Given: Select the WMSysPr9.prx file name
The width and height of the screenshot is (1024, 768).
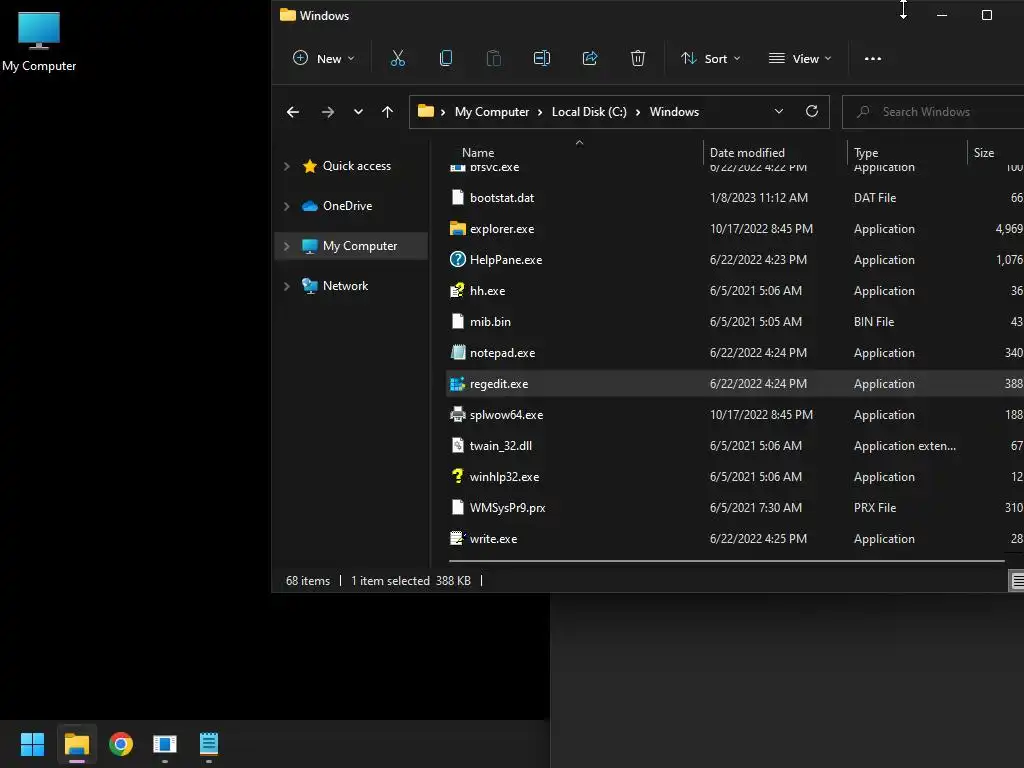Looking at the screenshot, I should click(x=507, y=507).
